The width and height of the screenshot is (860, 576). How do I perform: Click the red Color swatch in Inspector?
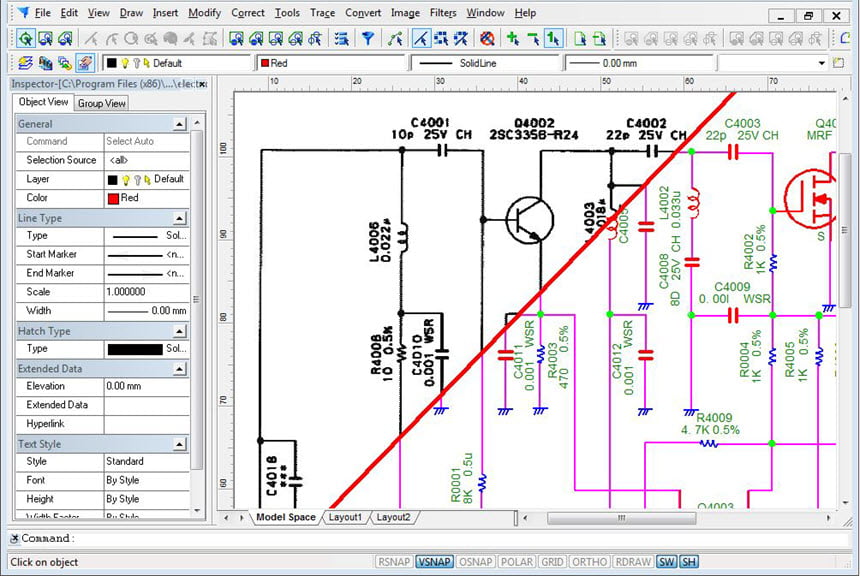(x=114, y=199)
